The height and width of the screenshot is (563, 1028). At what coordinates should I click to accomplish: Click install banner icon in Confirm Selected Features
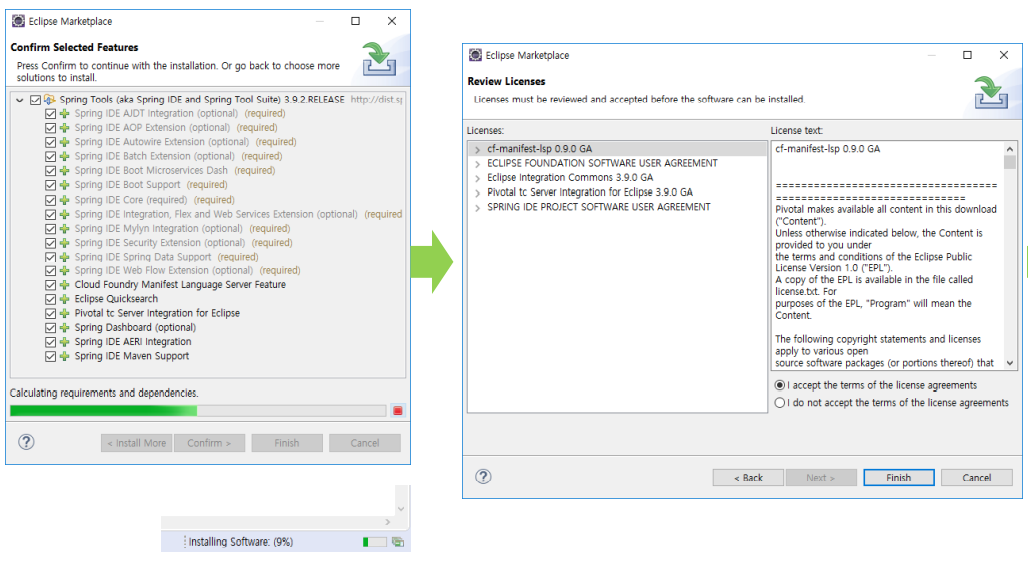(x=379, y=59)
